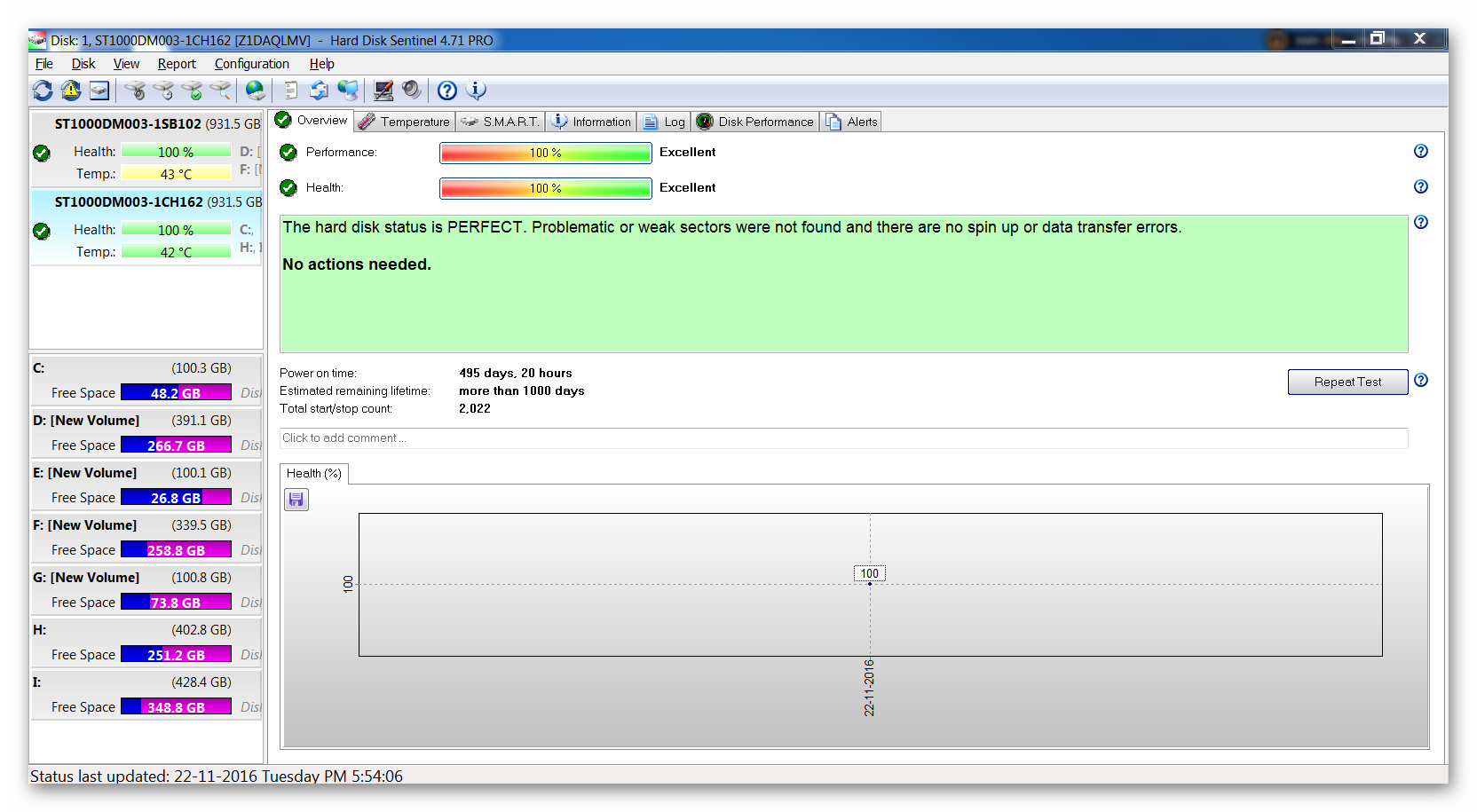This screenshot has height=812, width=1477.
Task: Click the 'Click to add comment' field
Action: (x=843, y=438)
